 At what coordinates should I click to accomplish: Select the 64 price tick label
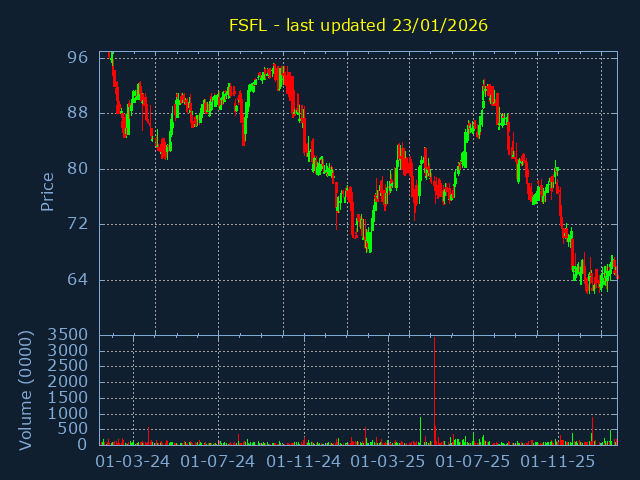click(x=77, y=279)
